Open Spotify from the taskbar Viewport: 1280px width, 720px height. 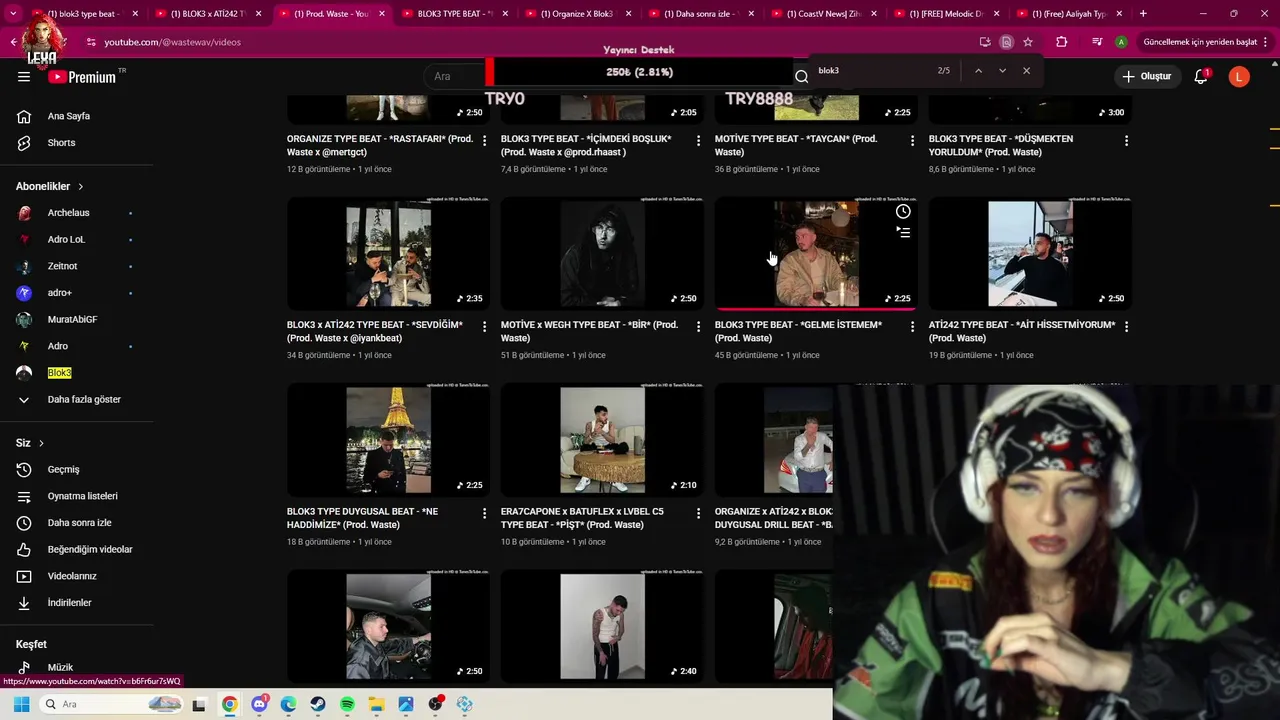pyautogui.click(x=347, y=704)
